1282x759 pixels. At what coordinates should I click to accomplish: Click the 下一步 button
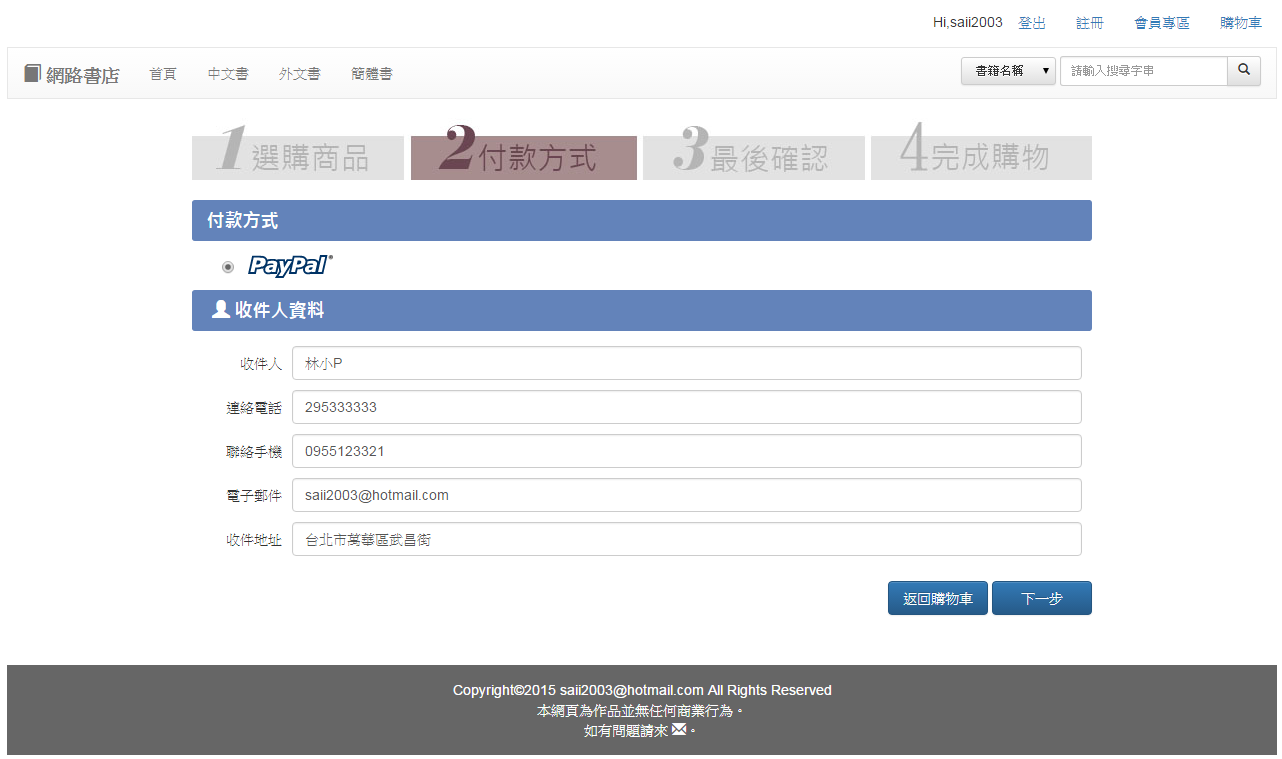coord(1042,598)
